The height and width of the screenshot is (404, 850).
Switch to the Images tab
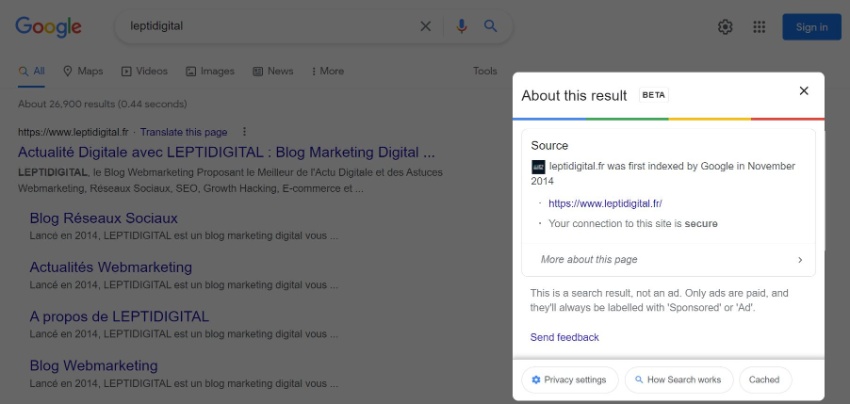coord(210,71)
